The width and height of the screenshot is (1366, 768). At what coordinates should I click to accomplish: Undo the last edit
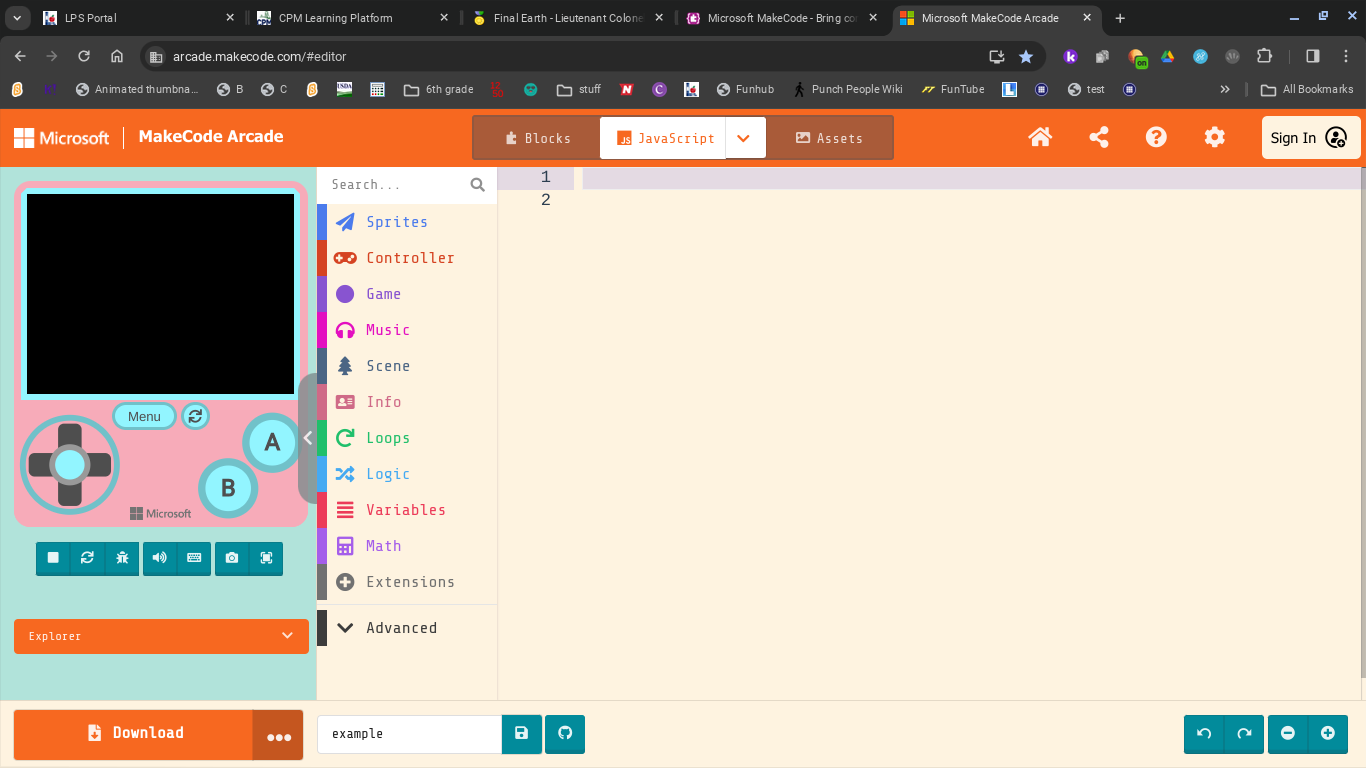click(1204, 733)
